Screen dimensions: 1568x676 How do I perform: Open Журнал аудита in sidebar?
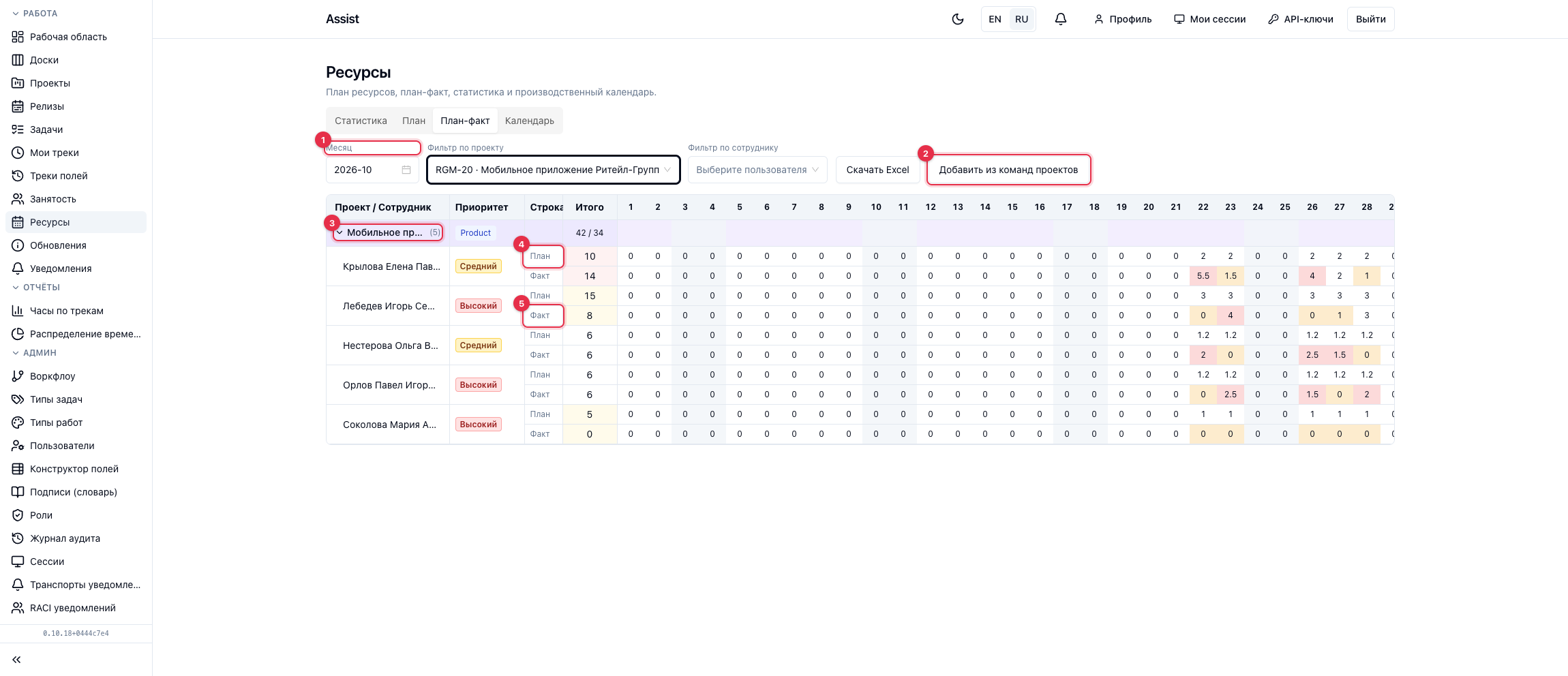[76, 538]
